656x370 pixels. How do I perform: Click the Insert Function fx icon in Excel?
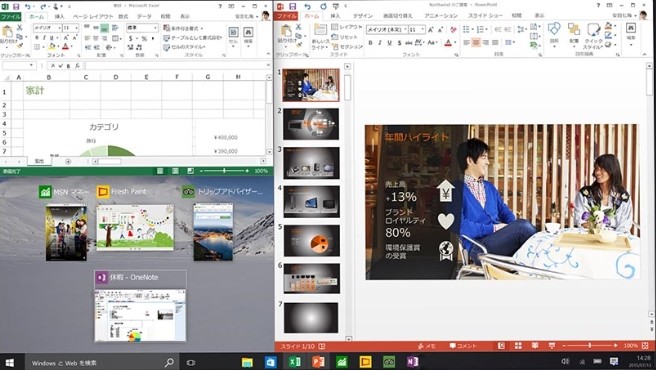78,66
